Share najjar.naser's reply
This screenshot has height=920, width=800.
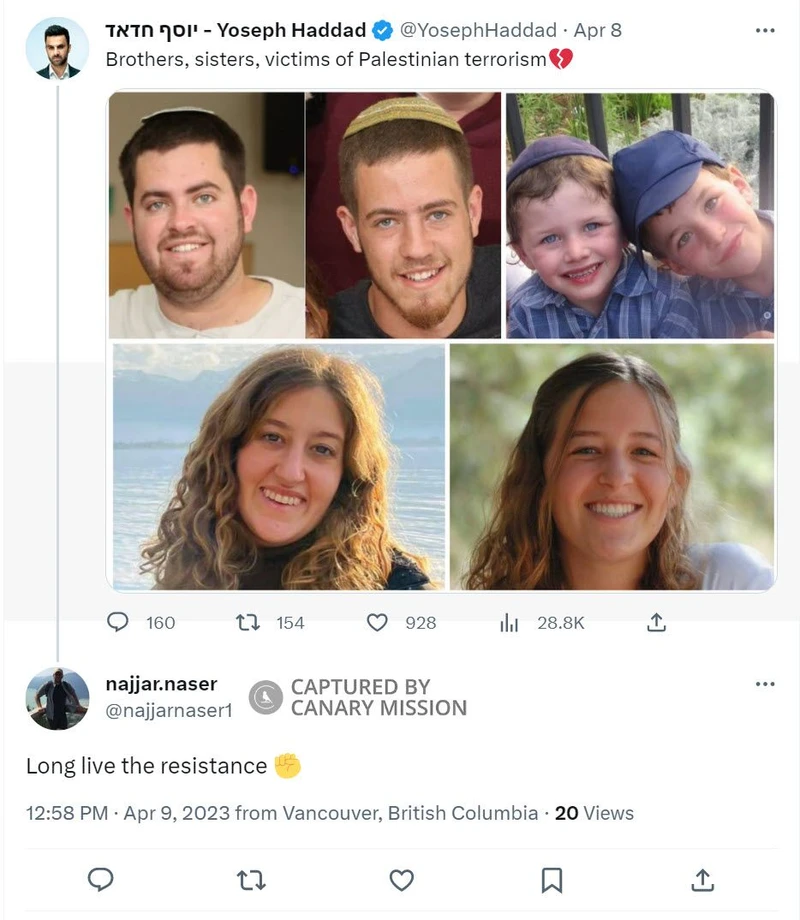pos(702,879)
